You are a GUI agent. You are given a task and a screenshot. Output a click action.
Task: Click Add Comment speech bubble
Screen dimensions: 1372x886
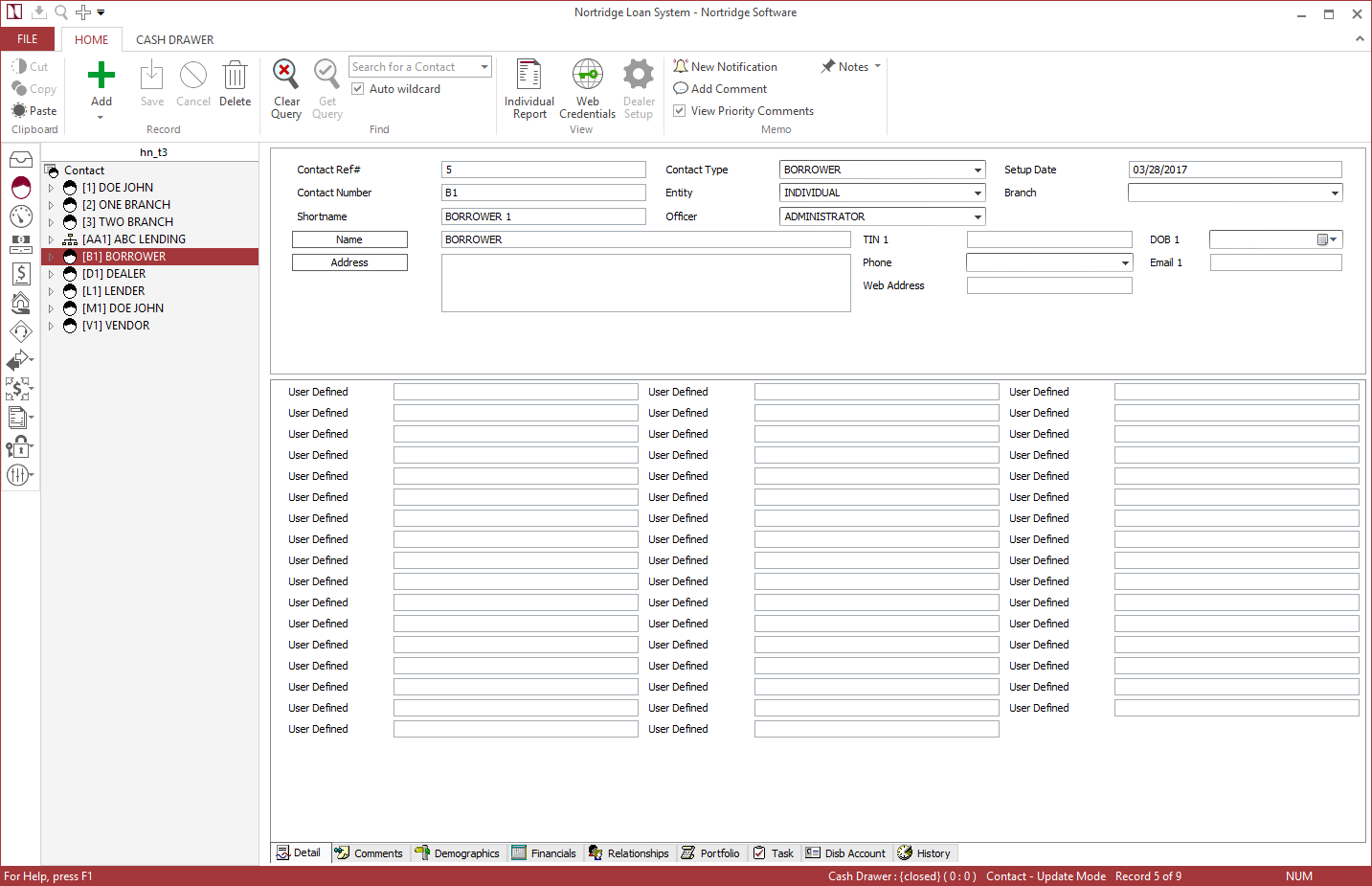click(x=681, y=88)
